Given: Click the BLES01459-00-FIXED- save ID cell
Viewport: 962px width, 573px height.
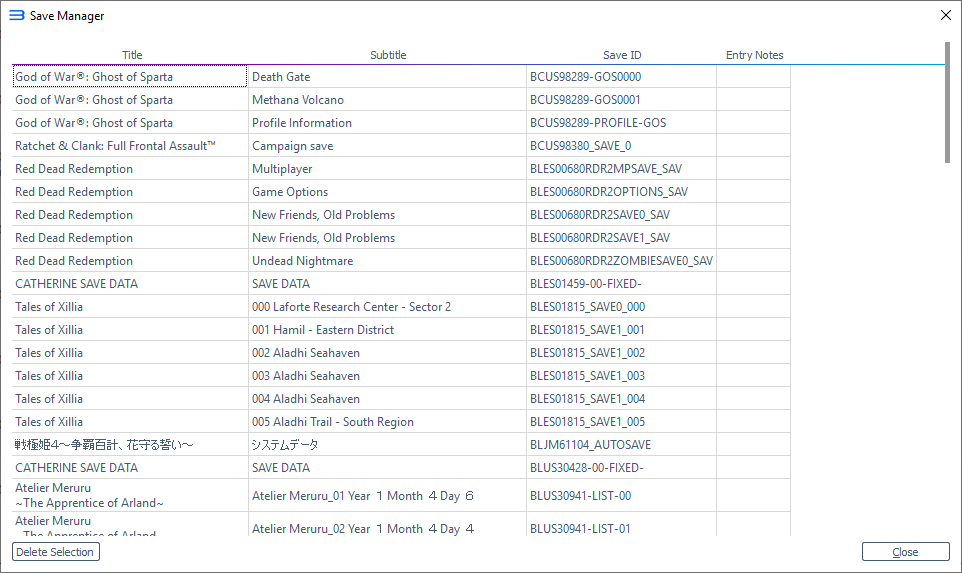Looking at the screenshot, I should point(621,284).
